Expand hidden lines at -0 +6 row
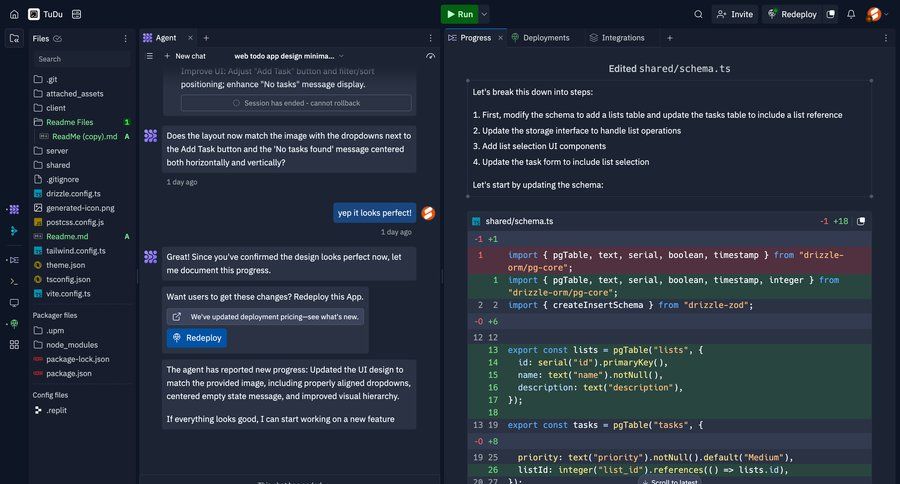Image resolution: width=900 pixels, height=484 pixels. tap(669, 322)
